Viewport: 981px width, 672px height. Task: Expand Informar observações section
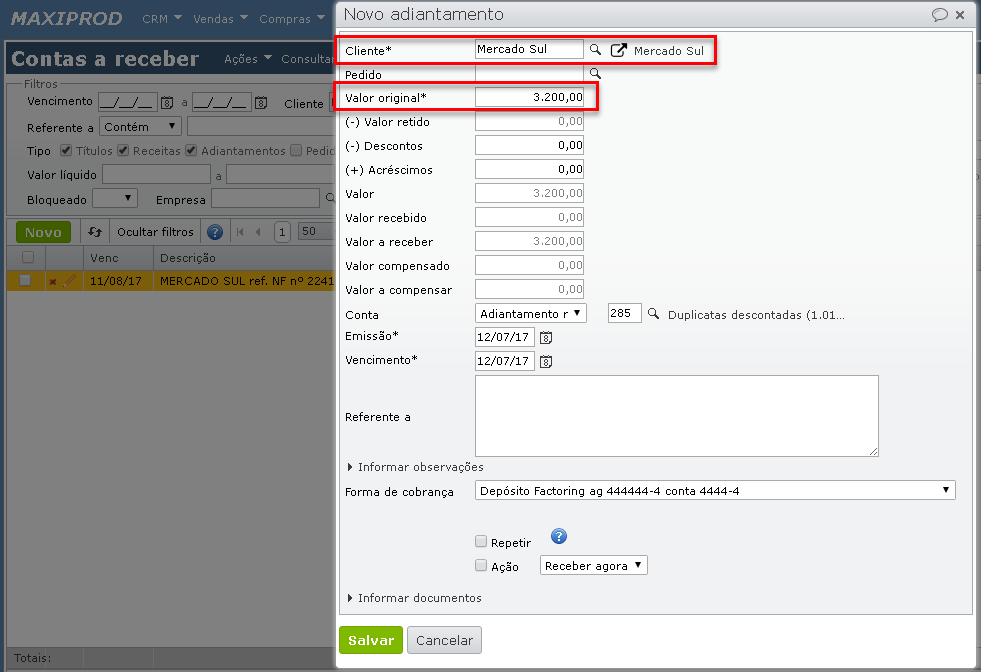click(x=415, y=467)
